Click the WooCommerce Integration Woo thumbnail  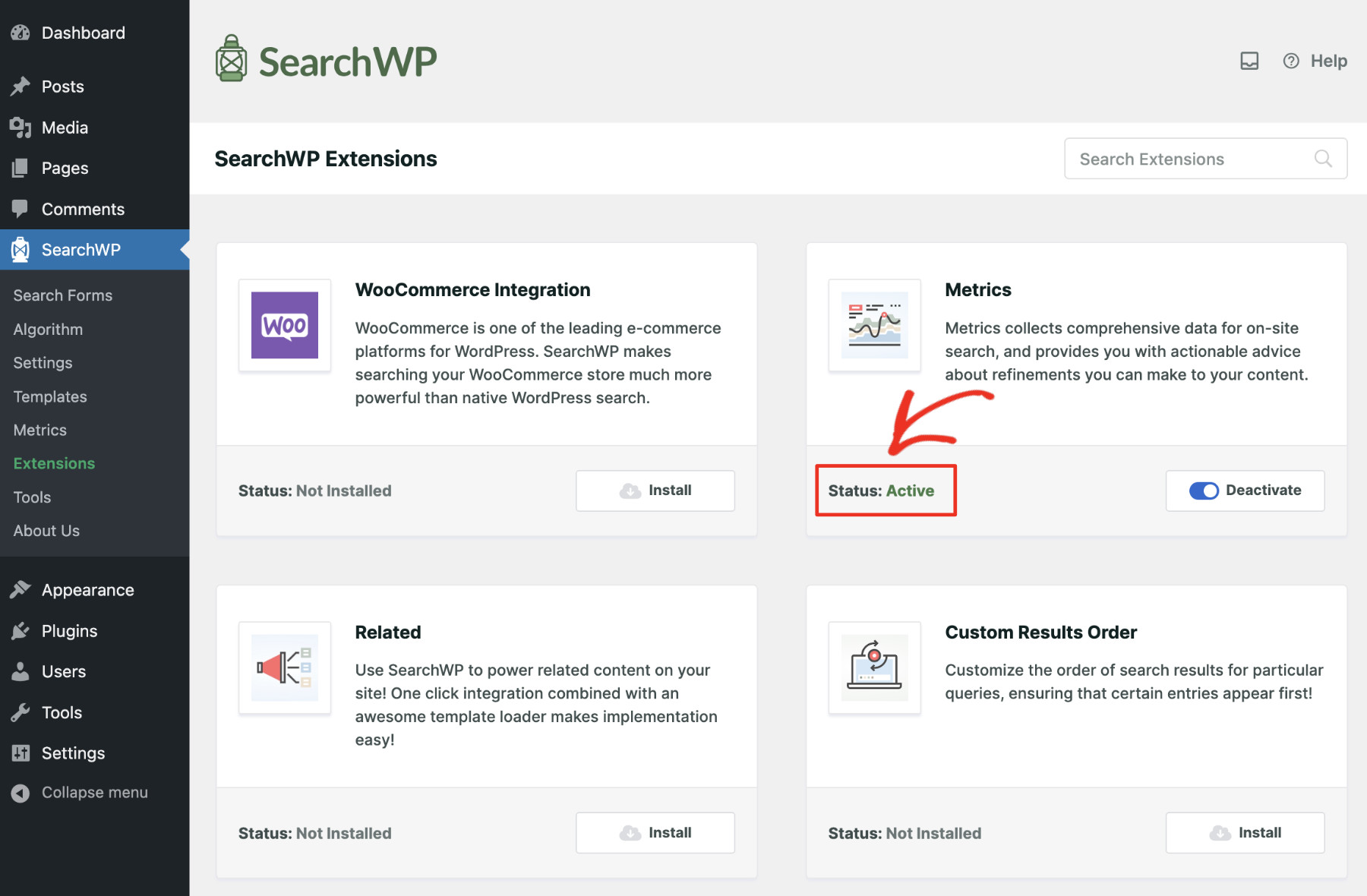[285, 325]
